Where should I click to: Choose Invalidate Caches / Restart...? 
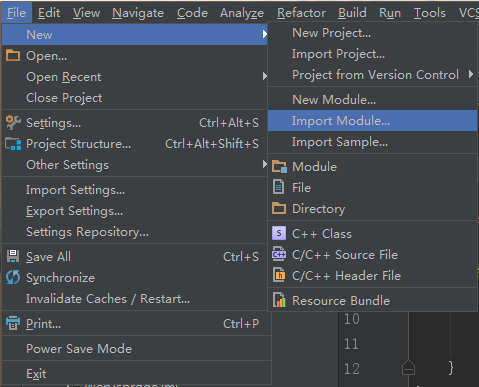coord(135,299)
